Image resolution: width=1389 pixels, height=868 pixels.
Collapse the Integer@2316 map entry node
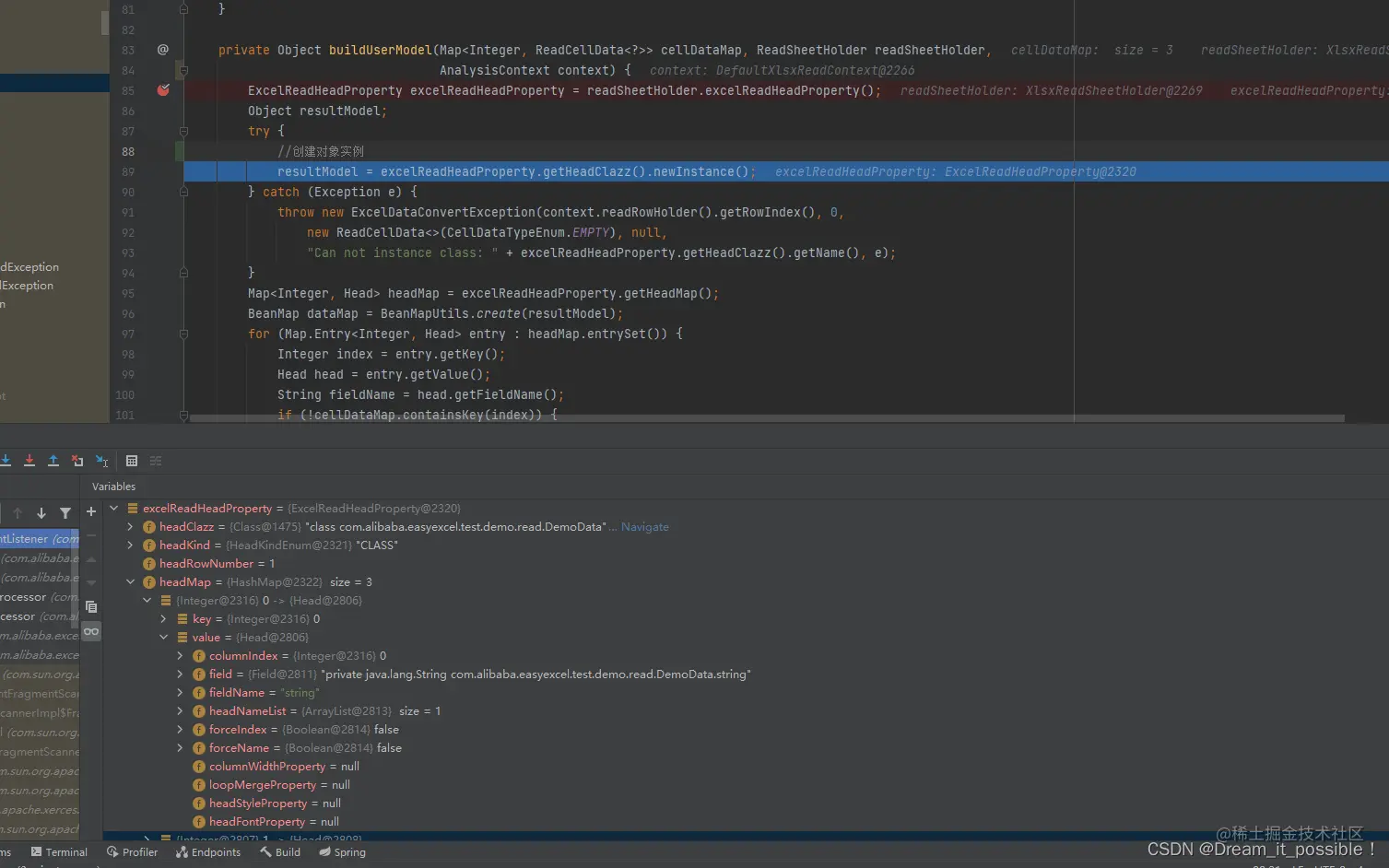[x=147, y=601]
